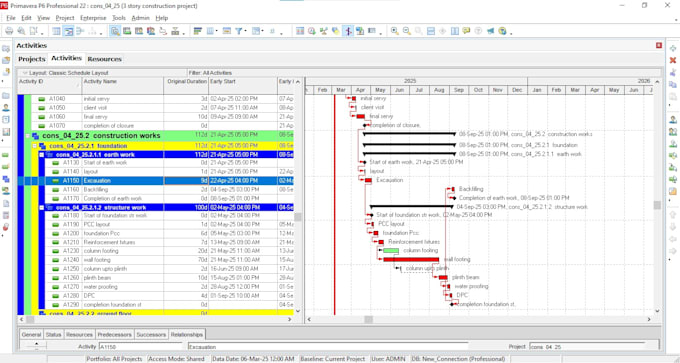Viewport: 680px width, 363px height.
Task: Open the dropdown arrow beside Filter icon
Action: pyautogui.click(x=245, y=31)
